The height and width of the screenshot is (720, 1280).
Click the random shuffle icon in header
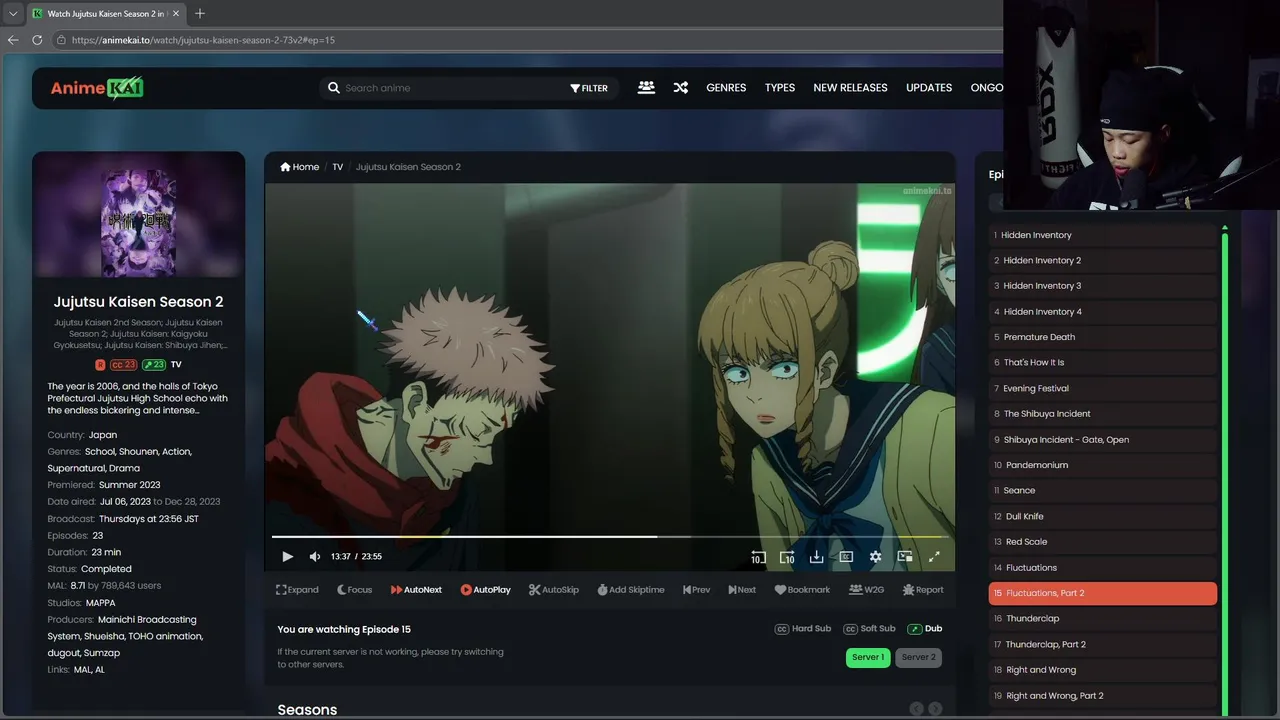681,88
